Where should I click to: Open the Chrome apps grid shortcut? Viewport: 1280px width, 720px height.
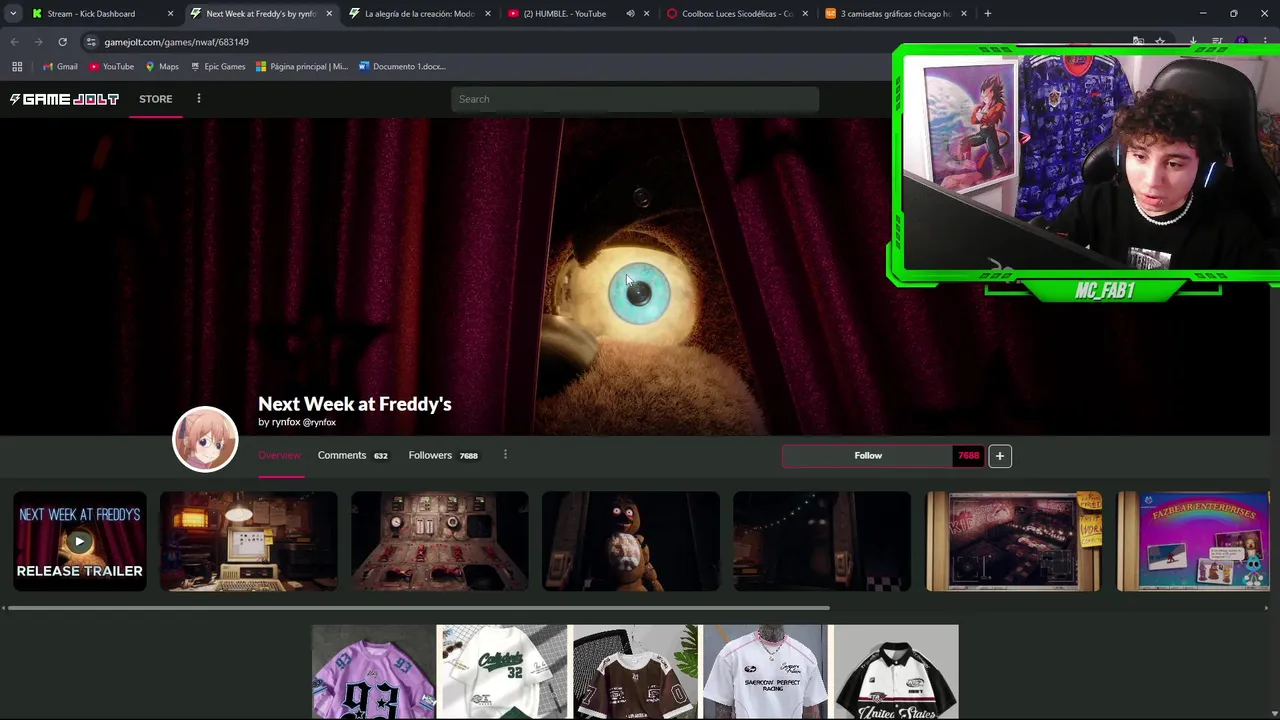click(x=17, y=66)
